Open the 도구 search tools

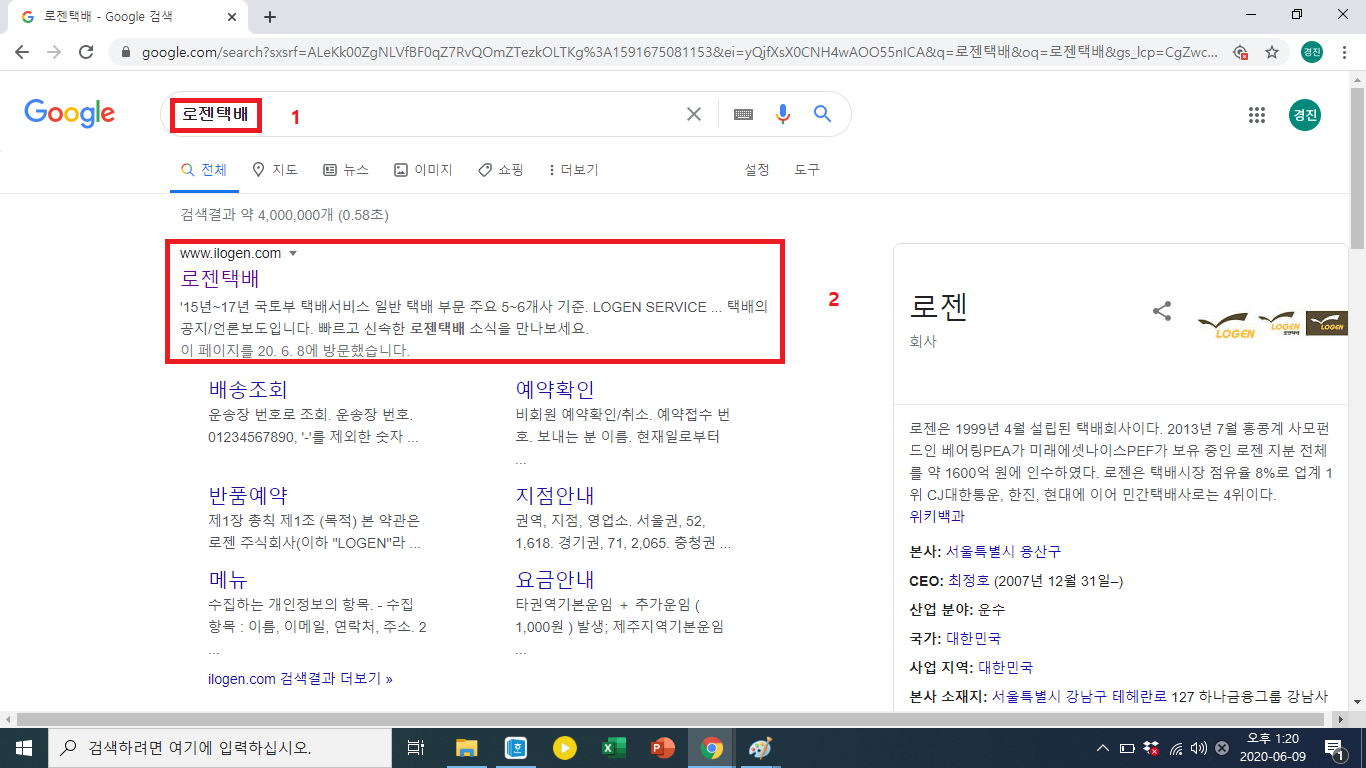click(807, 170)
